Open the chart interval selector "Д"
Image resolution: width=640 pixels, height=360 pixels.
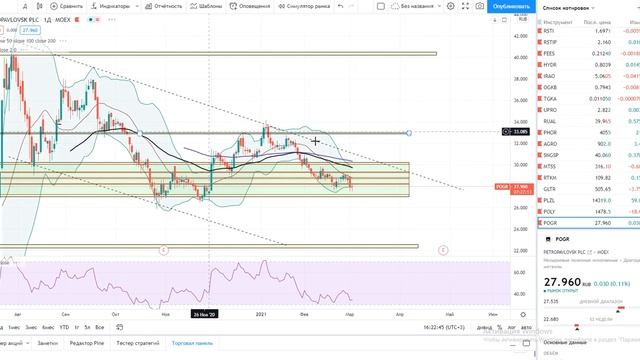coord(25,6)
